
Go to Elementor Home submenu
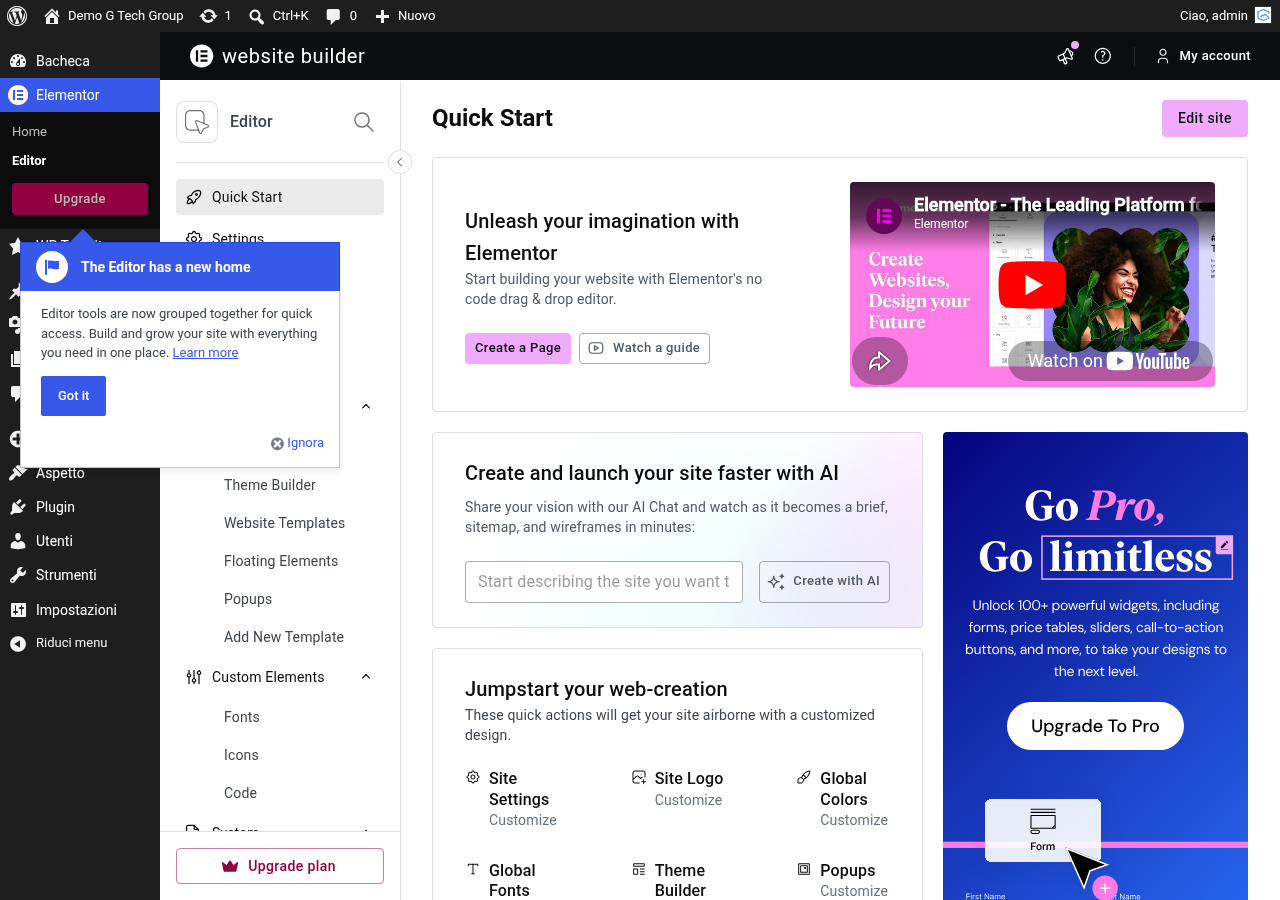[x=29, y=132]
